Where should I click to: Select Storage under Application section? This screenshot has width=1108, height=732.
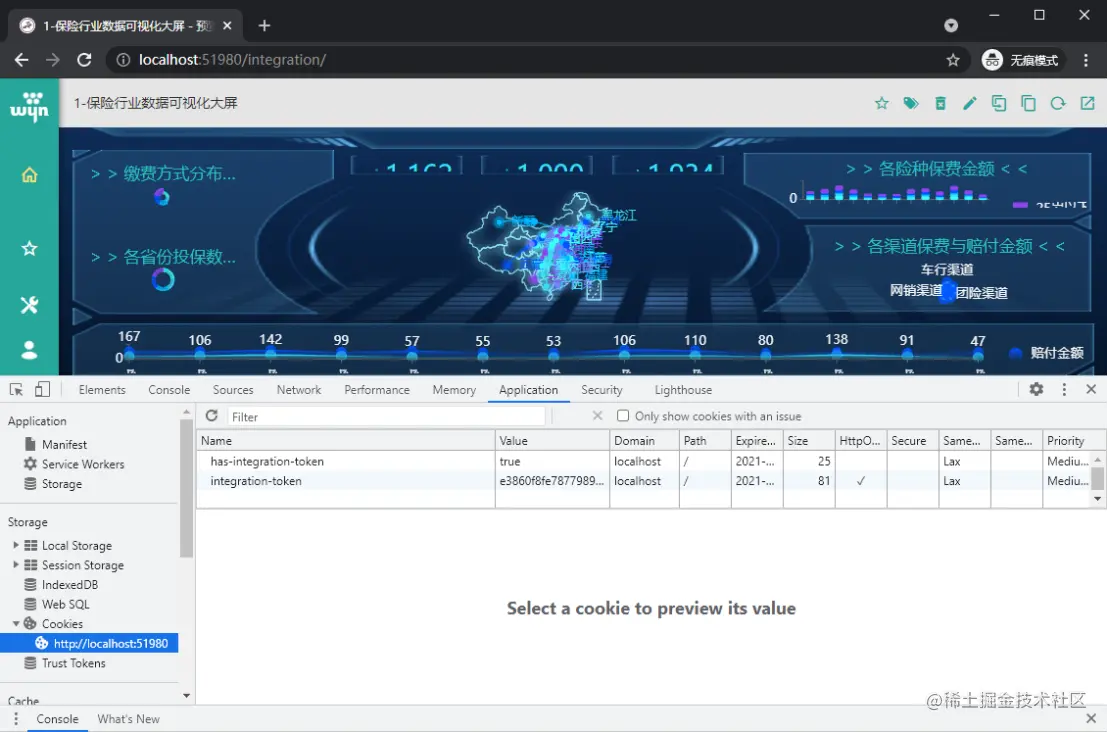(x=61, y=484)
